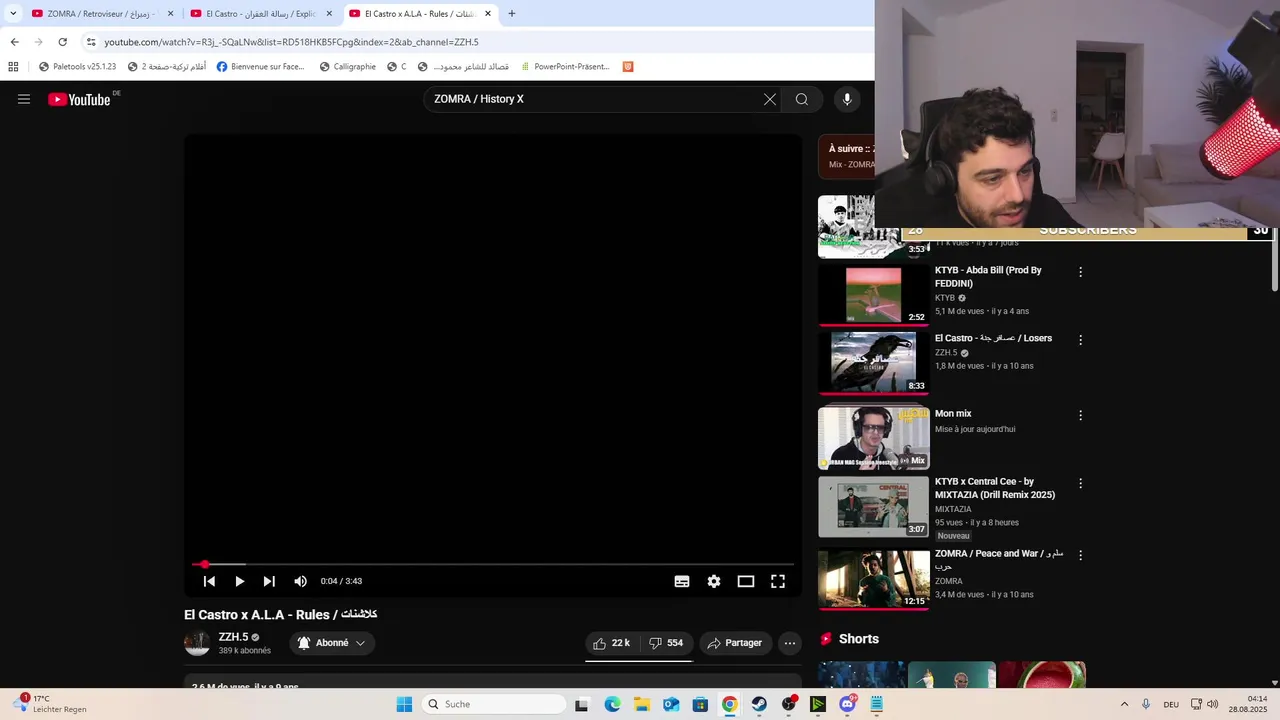Seek on the video progress bar

[493, 564]
